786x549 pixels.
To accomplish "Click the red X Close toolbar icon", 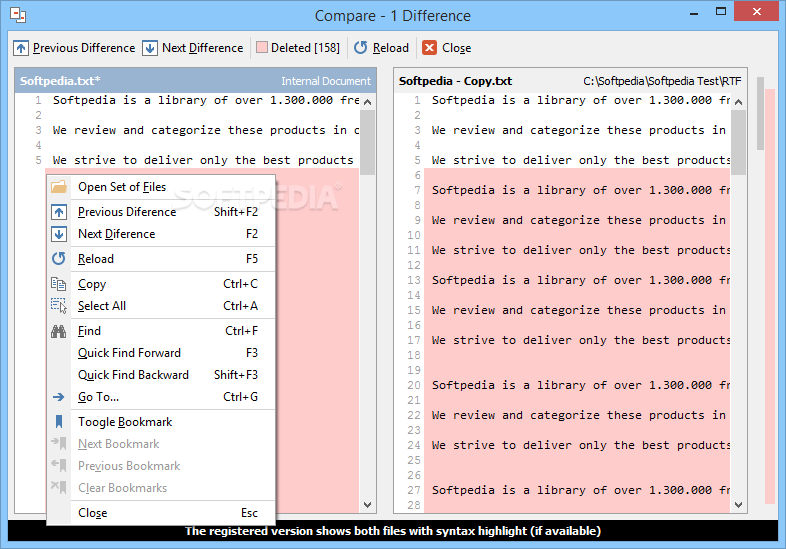I will pyautogui.click(x=429, y=48).
